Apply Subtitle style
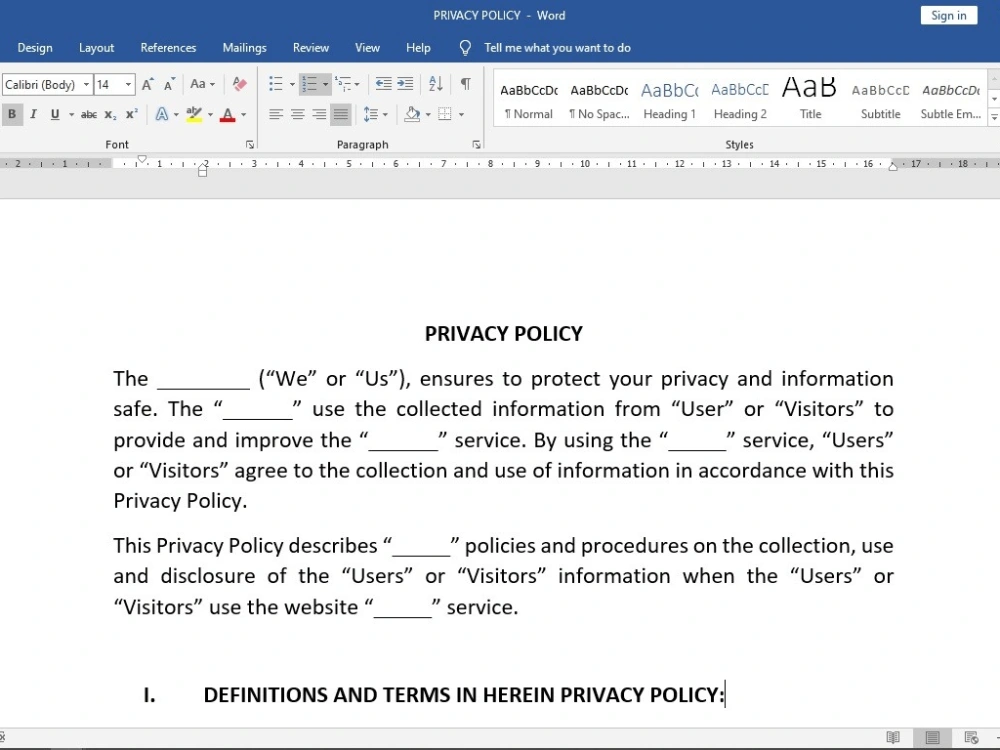 [x=880, y=99]
